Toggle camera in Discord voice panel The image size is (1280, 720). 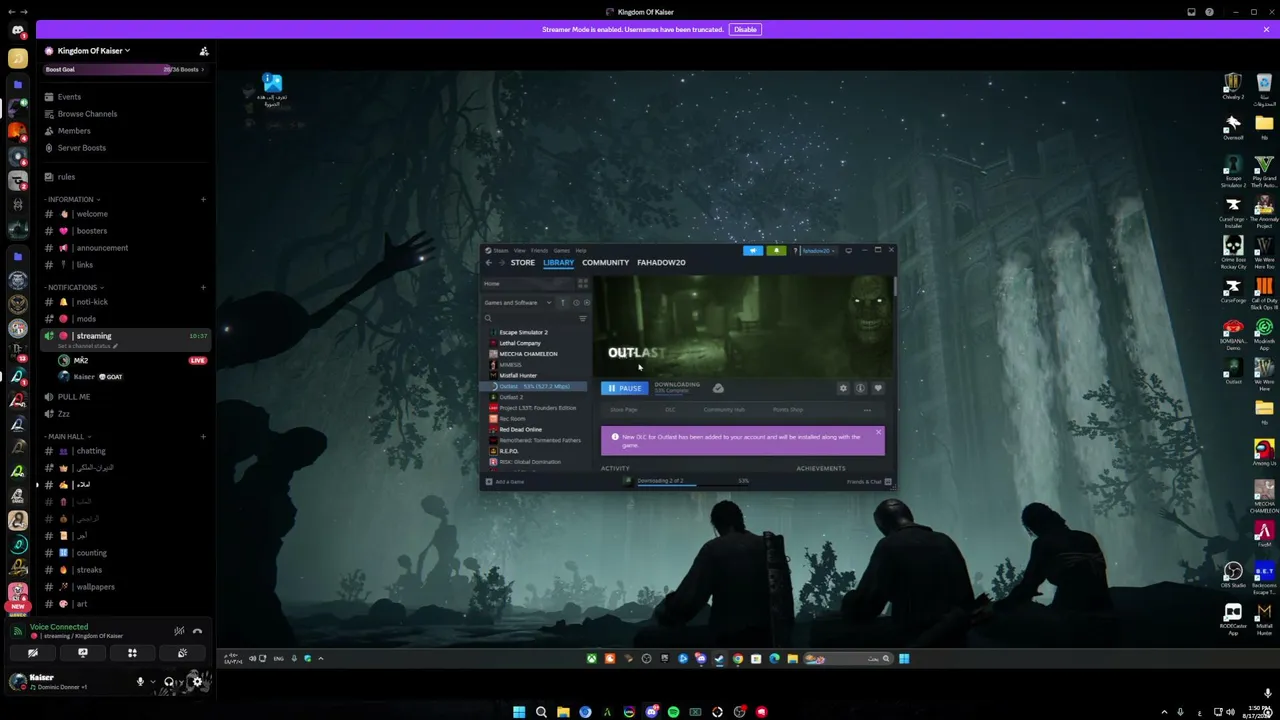(33, 653)
